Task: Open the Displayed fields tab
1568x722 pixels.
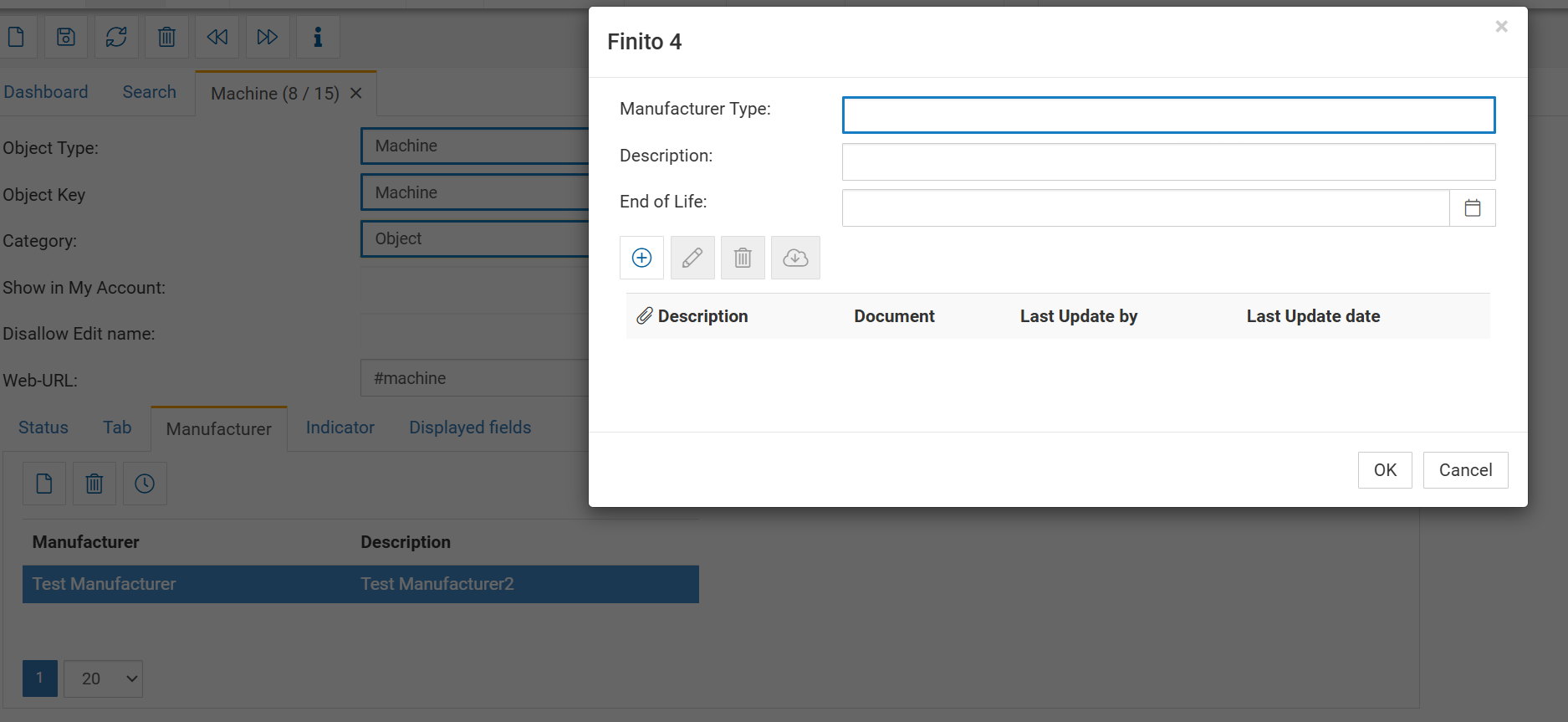Action: (470, 428)
